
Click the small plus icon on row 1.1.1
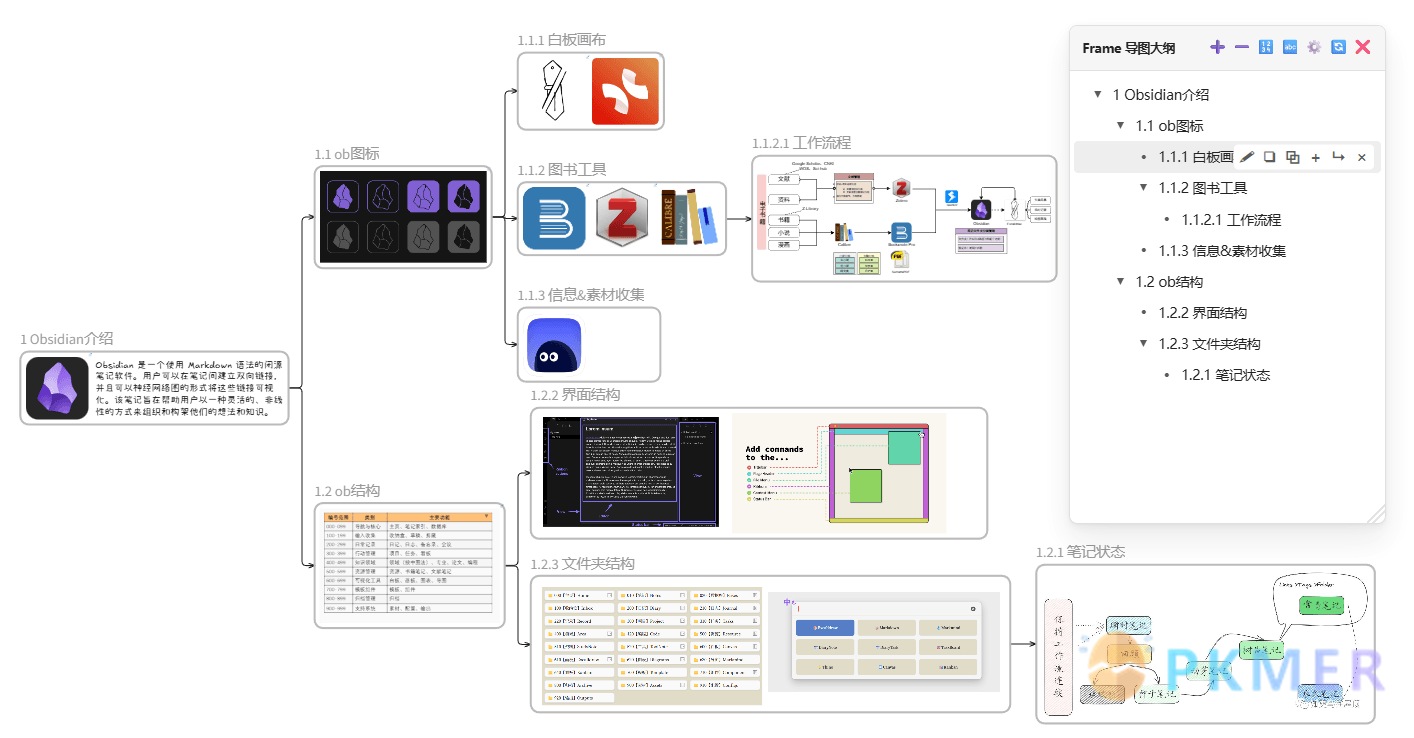pos(1315,157)
